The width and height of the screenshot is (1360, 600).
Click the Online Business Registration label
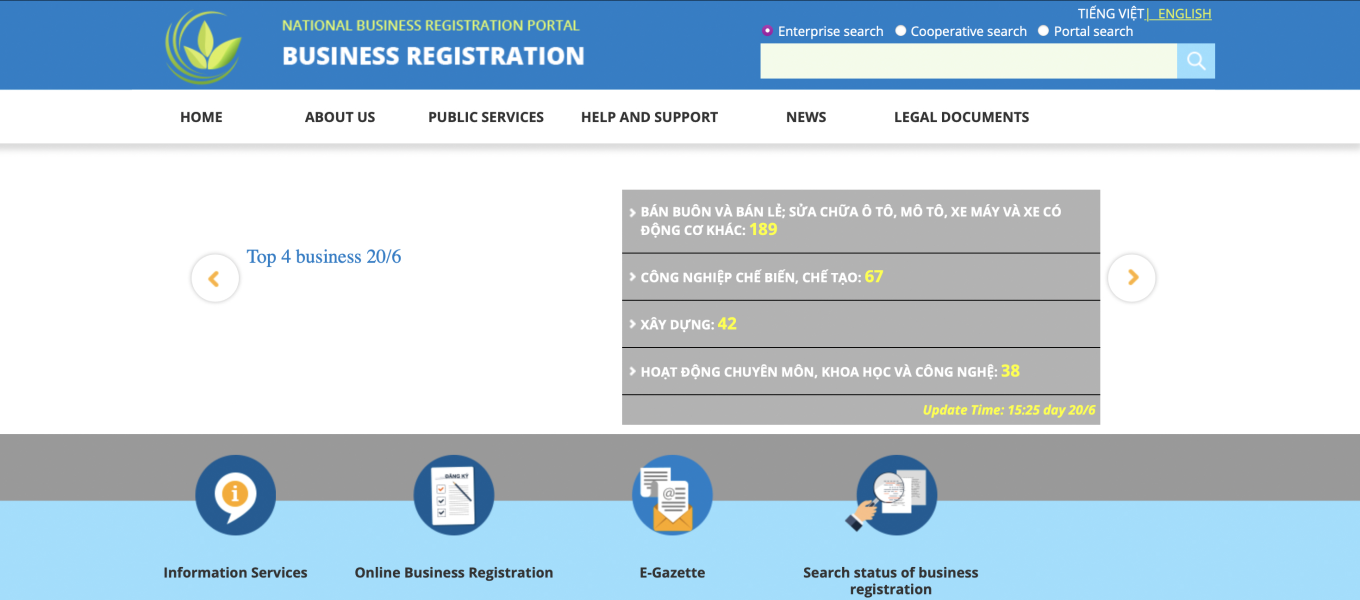(x=454, y=573)
